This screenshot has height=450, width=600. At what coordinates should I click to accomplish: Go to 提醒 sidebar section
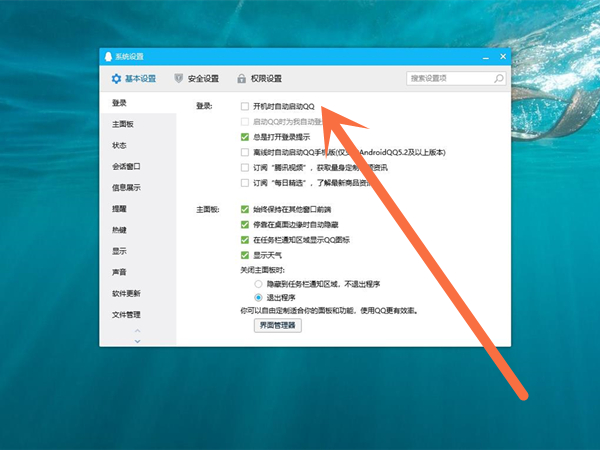pyautogui.click(x=138, y=209)
